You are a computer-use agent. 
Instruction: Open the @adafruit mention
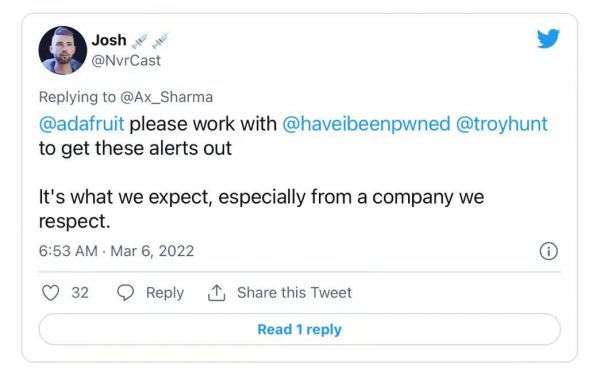82,124
